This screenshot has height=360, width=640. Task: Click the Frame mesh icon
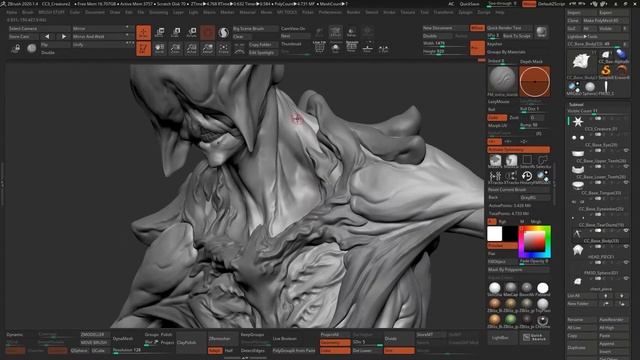point(223,49)
